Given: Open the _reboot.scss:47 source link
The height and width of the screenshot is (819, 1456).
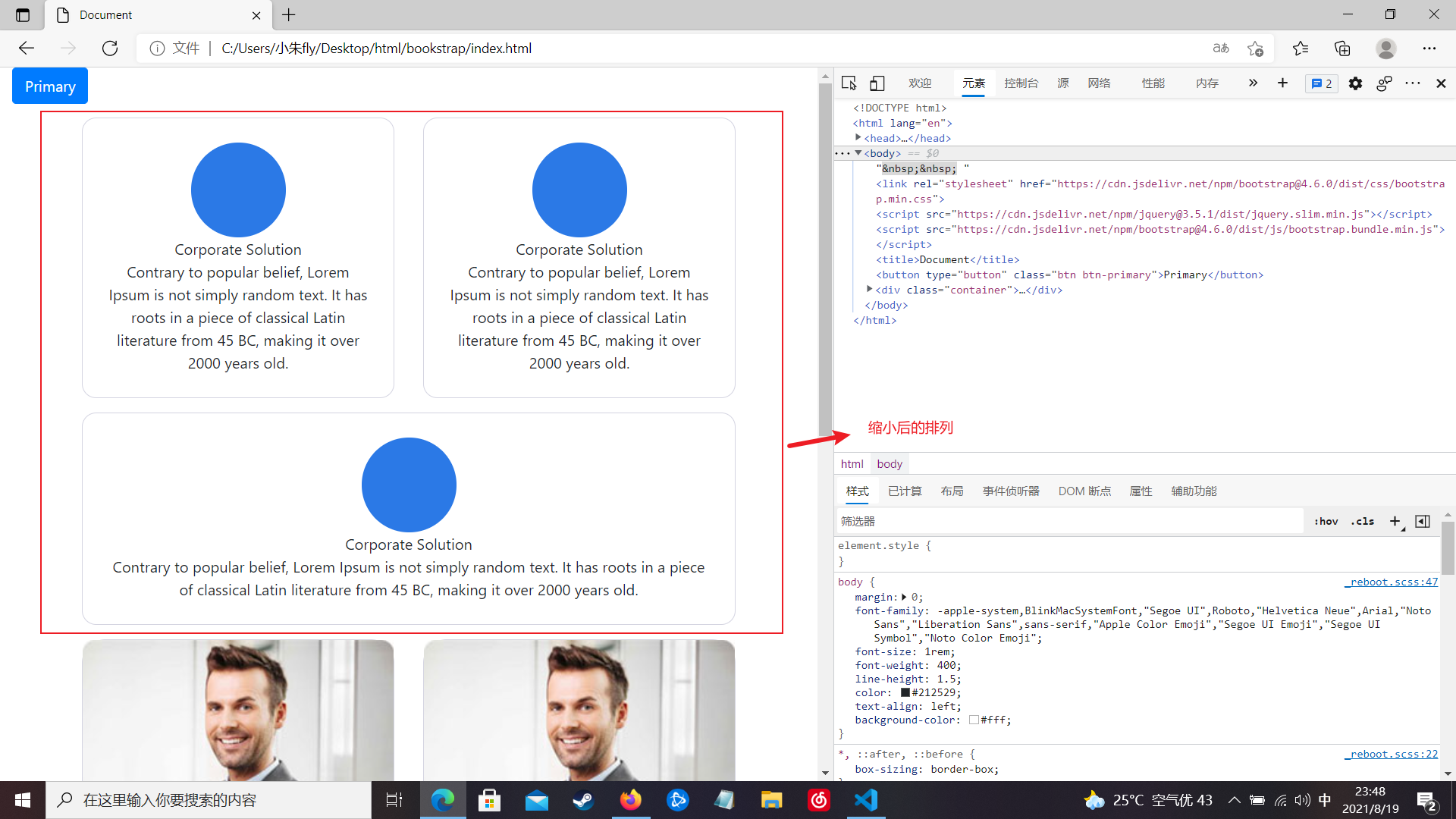Looking at the screenshot, I should [1392, 582].
